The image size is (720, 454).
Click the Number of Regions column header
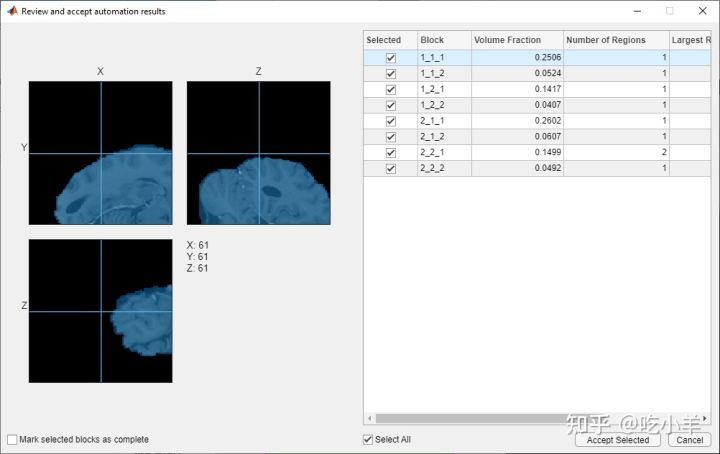(615, 40)
